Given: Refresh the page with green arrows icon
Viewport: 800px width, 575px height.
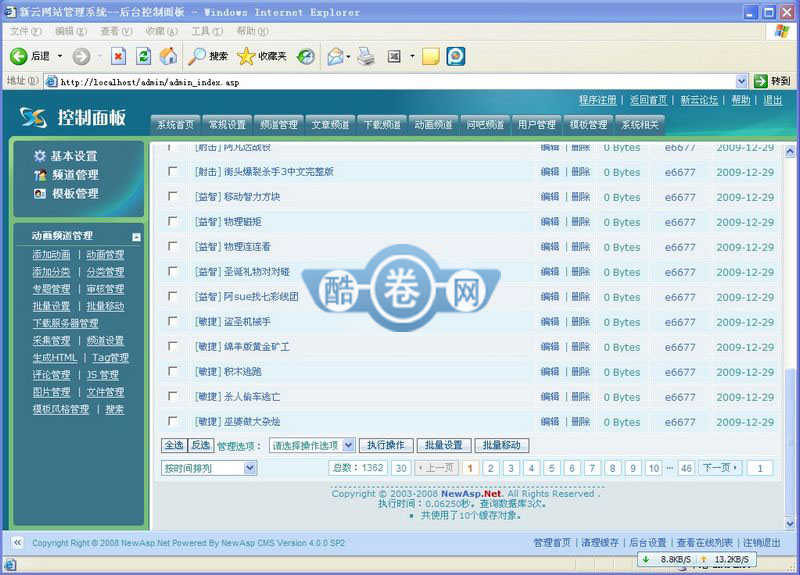Looking at the screenshot, I should tap(143, 56).
